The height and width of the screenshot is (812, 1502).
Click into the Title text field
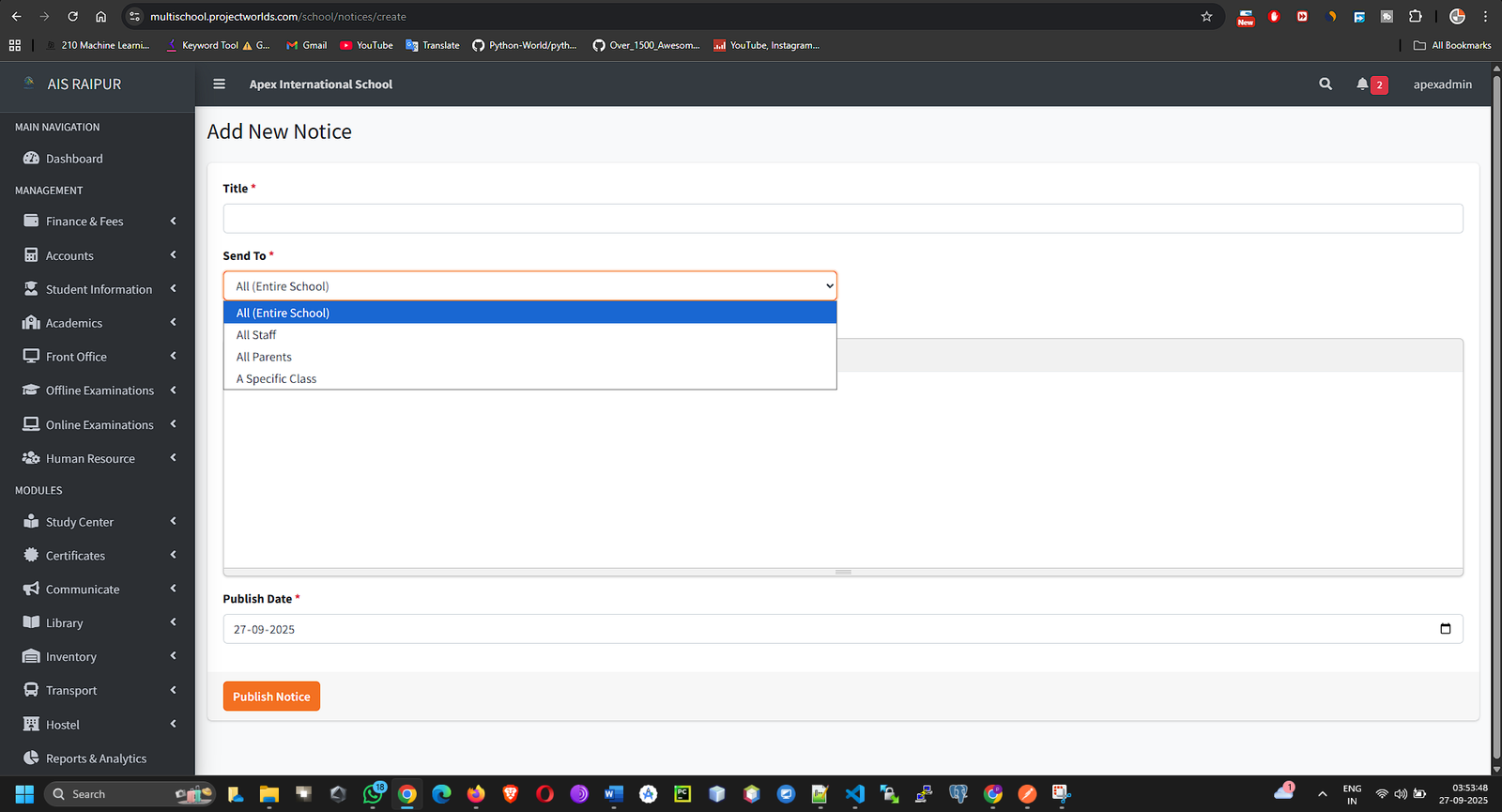(x=842, y=219)
